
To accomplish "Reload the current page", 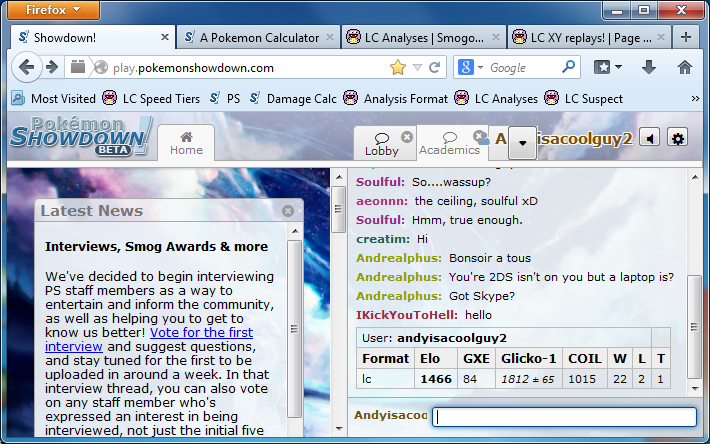I will click(435, 68).
